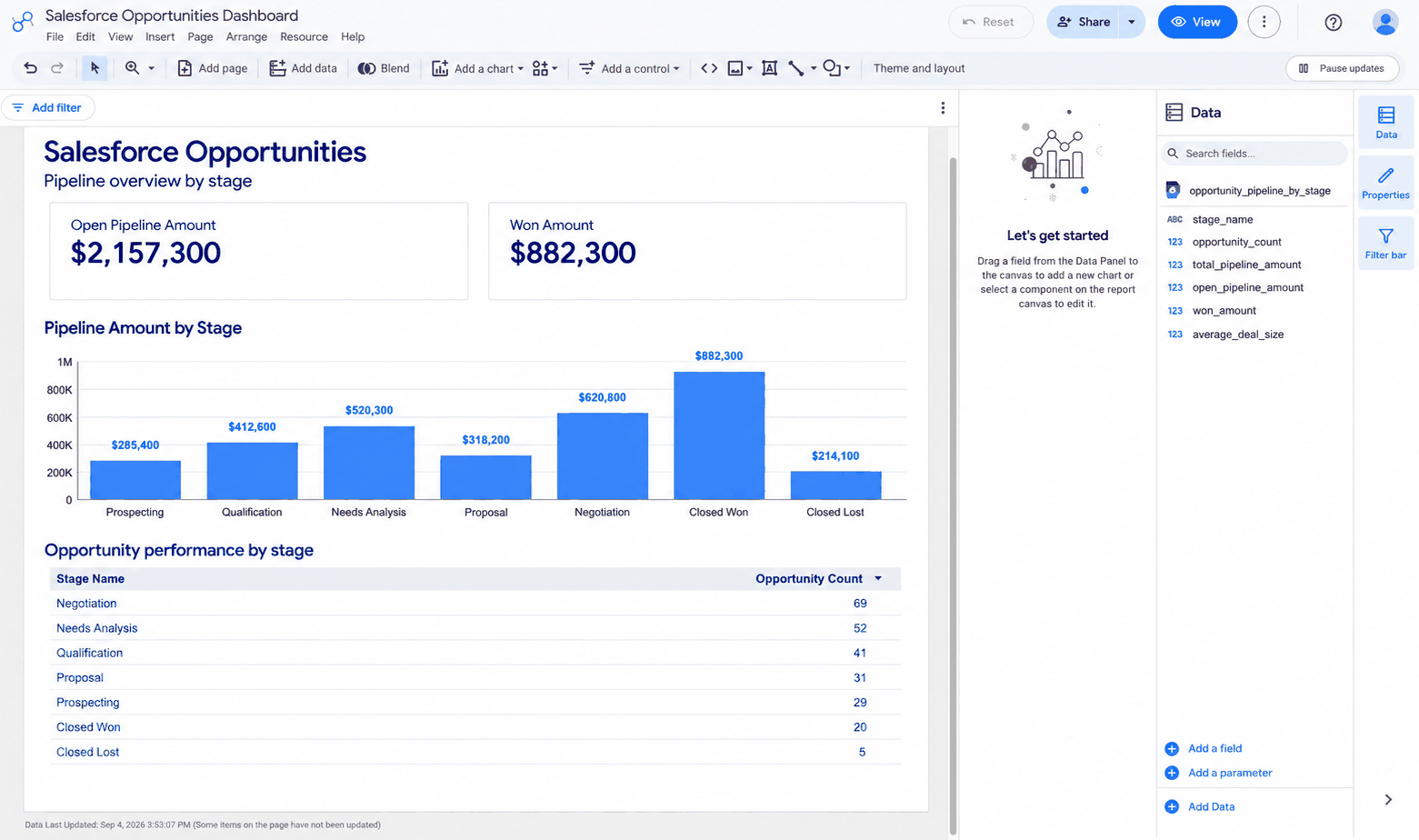Expand line type dropdown arrow
The image size is (1419, 840).
pyautogui.click(x=814, y=69)
